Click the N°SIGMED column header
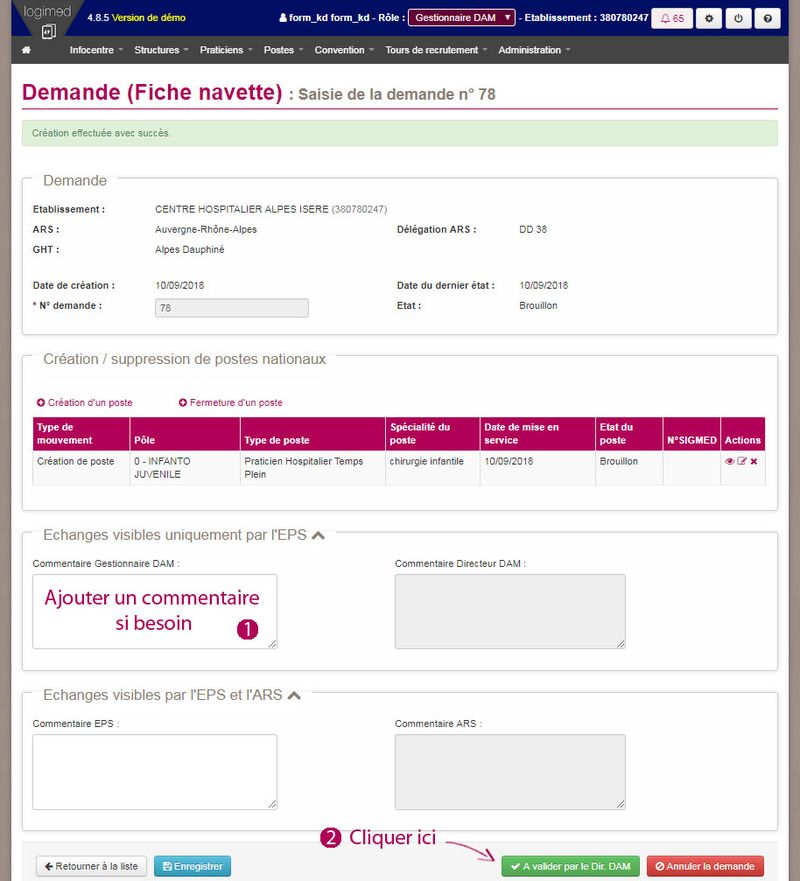This screenshot has height=881, width=800. 692,434
